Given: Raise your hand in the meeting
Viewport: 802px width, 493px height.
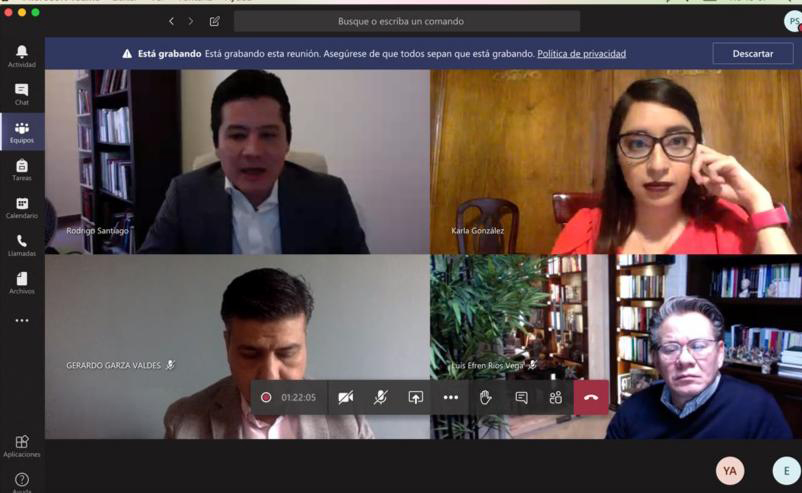Looking at the screenshot, I should pyautogui.click(x=485, y=397).
